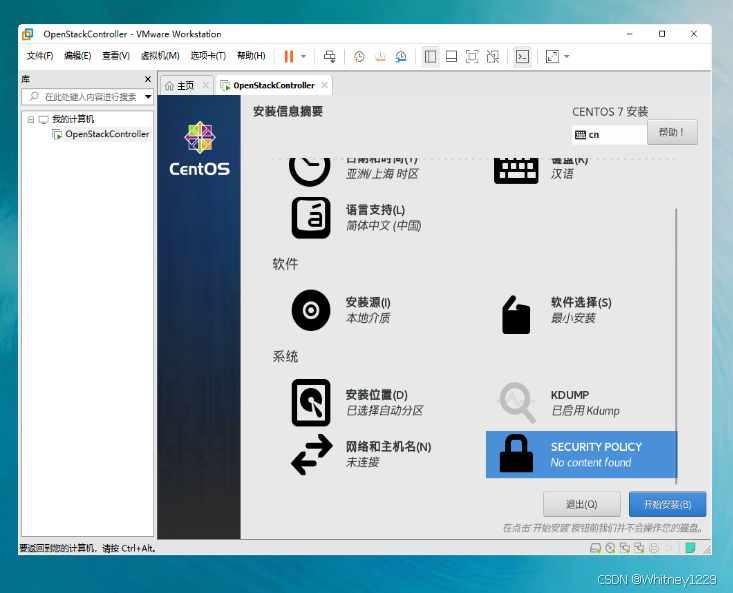Switch to Unity mode from the toolbar

493,57
